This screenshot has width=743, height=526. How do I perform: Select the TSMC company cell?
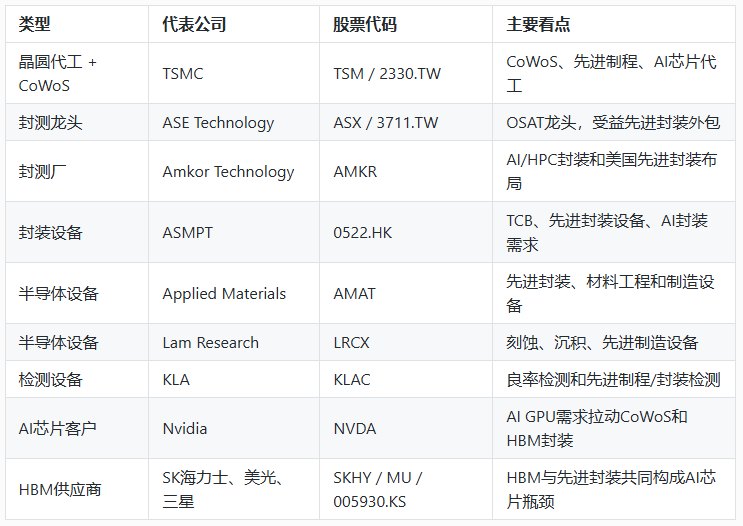tap(234, 73)
